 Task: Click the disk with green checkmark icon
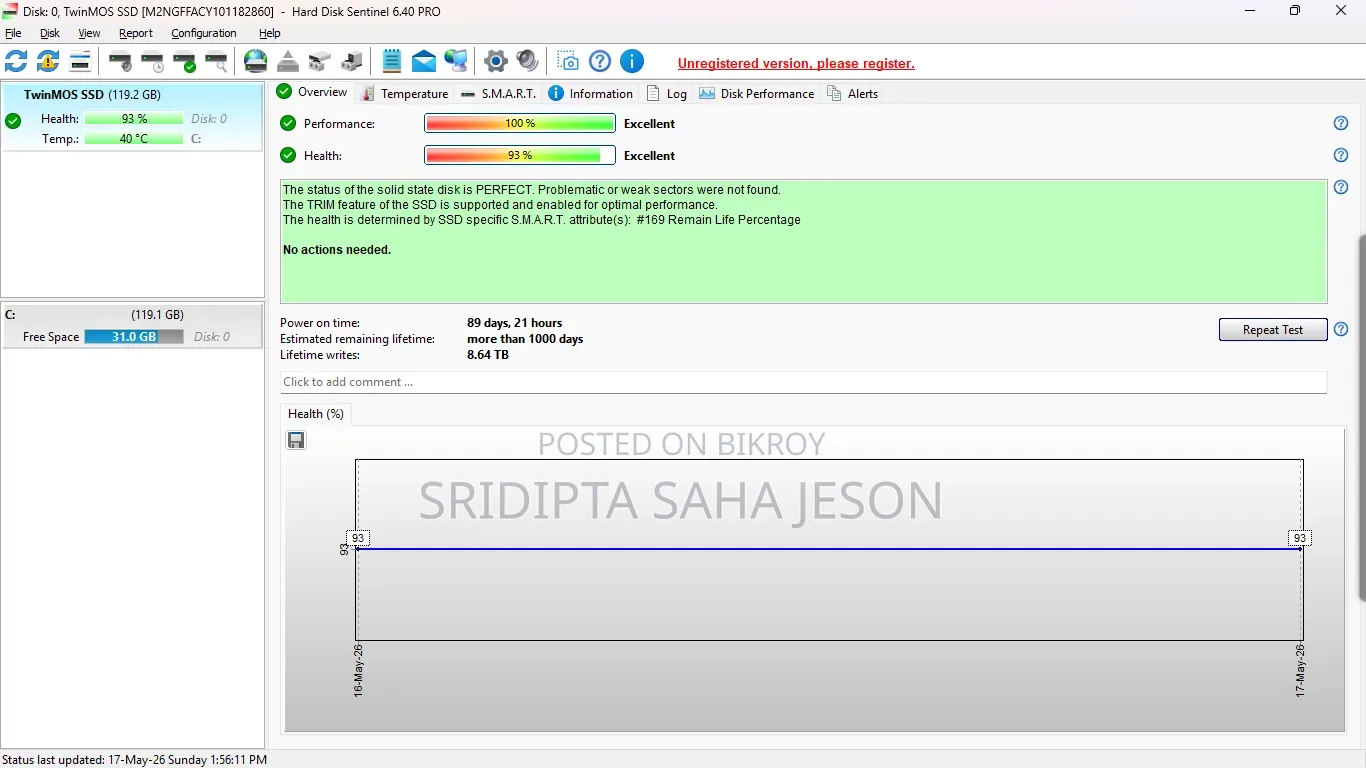pos(184,61)
